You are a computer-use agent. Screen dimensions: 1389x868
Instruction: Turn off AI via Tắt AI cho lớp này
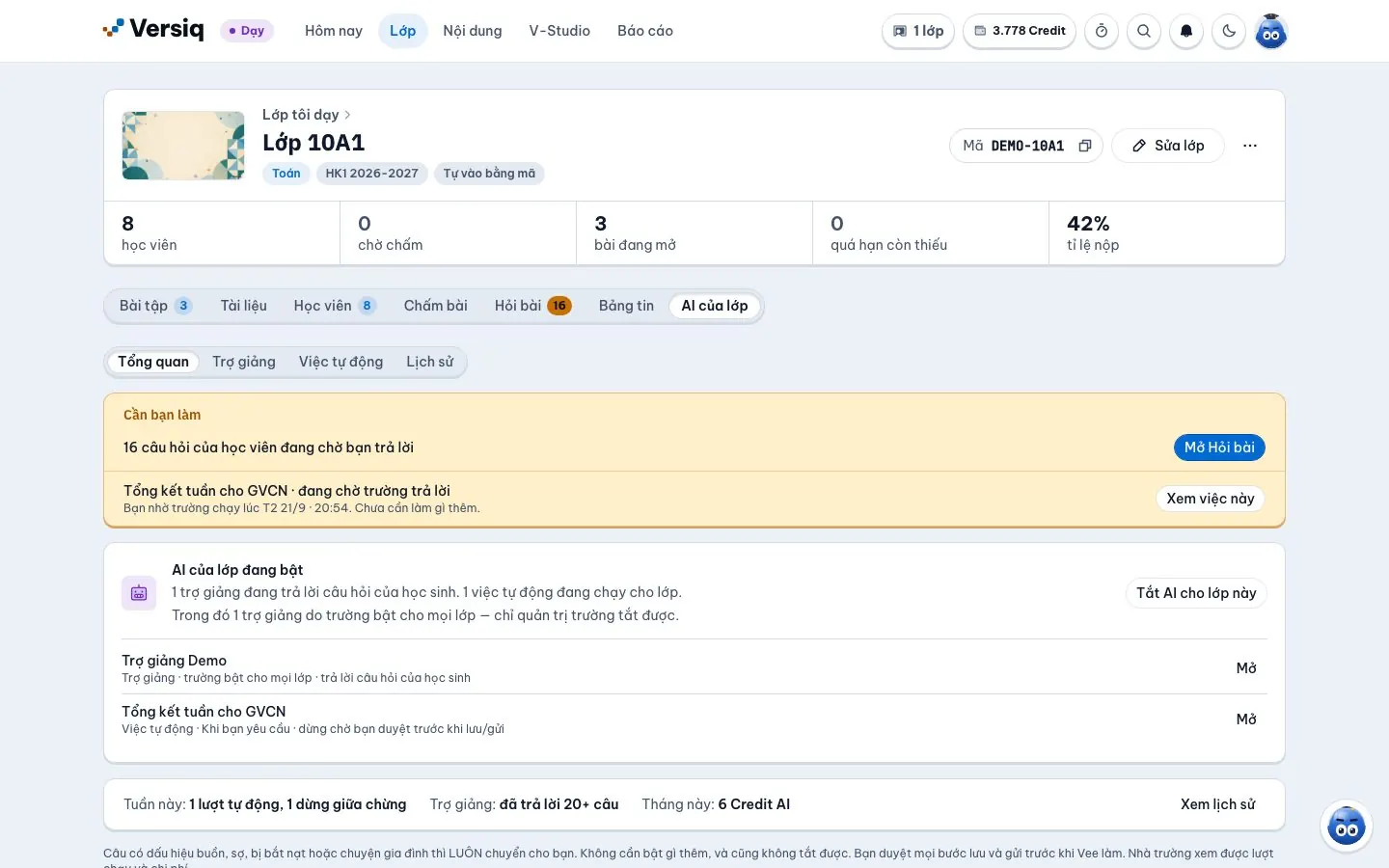(x=1196, y=593)
